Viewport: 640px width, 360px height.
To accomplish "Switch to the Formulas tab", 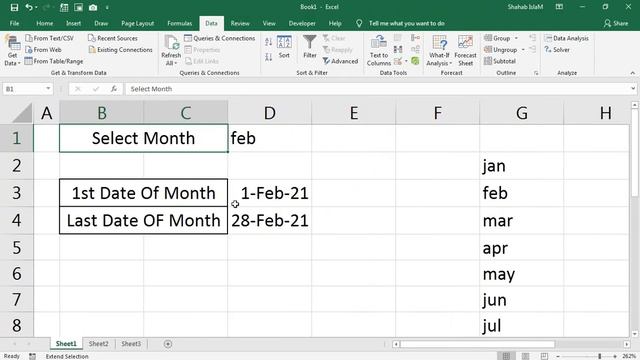I will click(x=180, y=23).
